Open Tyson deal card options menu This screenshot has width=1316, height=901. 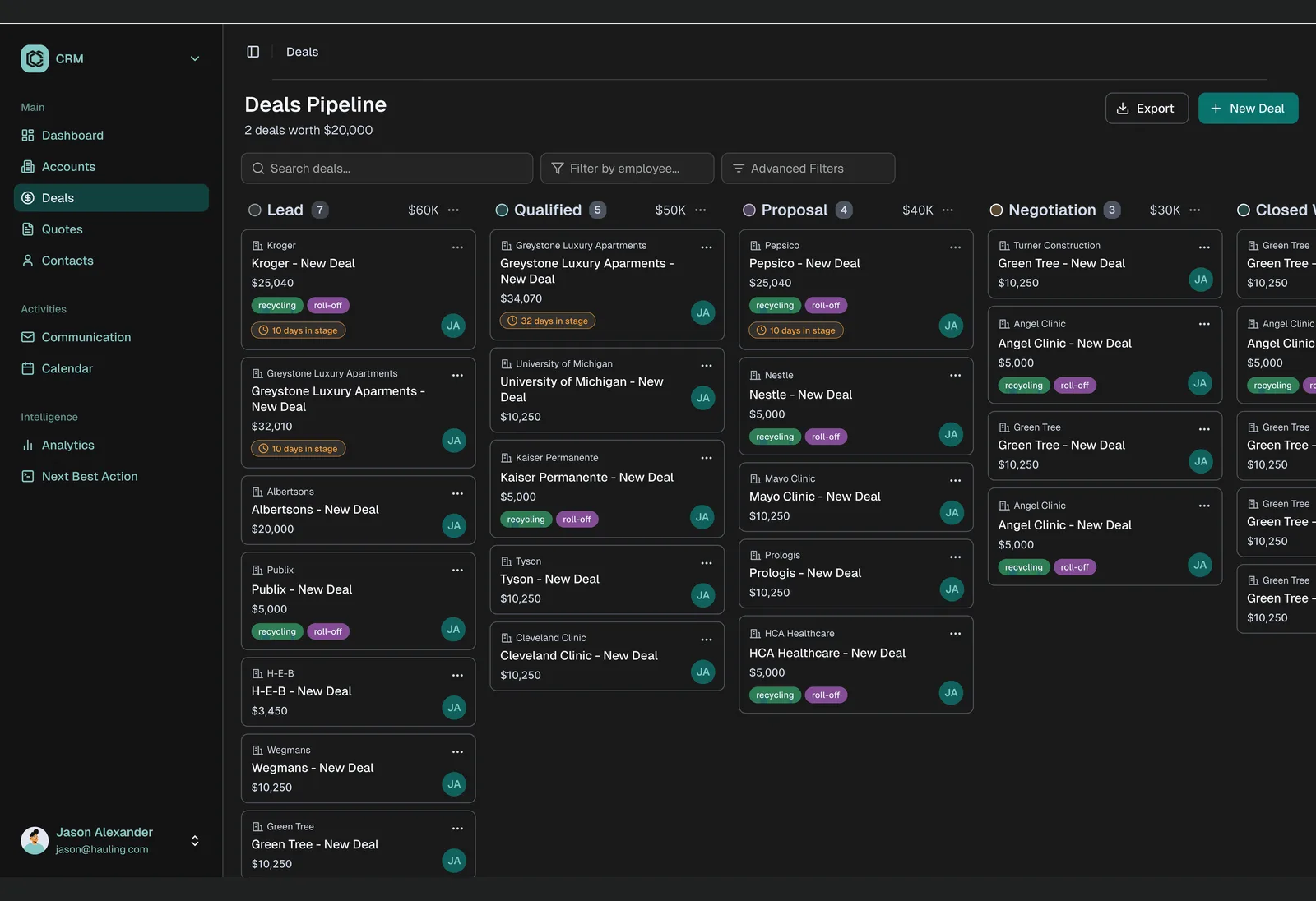(x=707, y=563)
